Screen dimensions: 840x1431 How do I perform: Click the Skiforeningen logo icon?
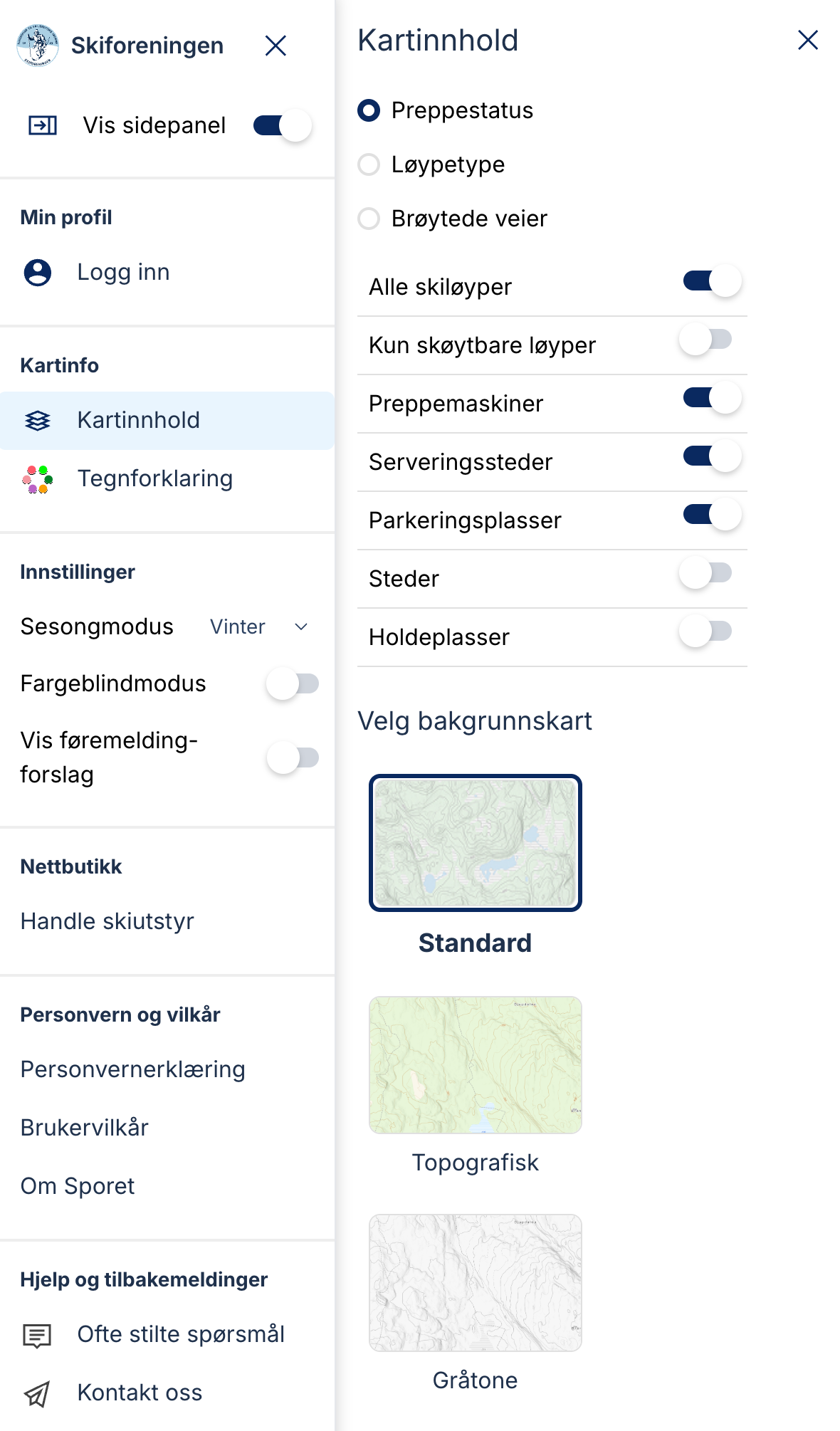(38, 45)
